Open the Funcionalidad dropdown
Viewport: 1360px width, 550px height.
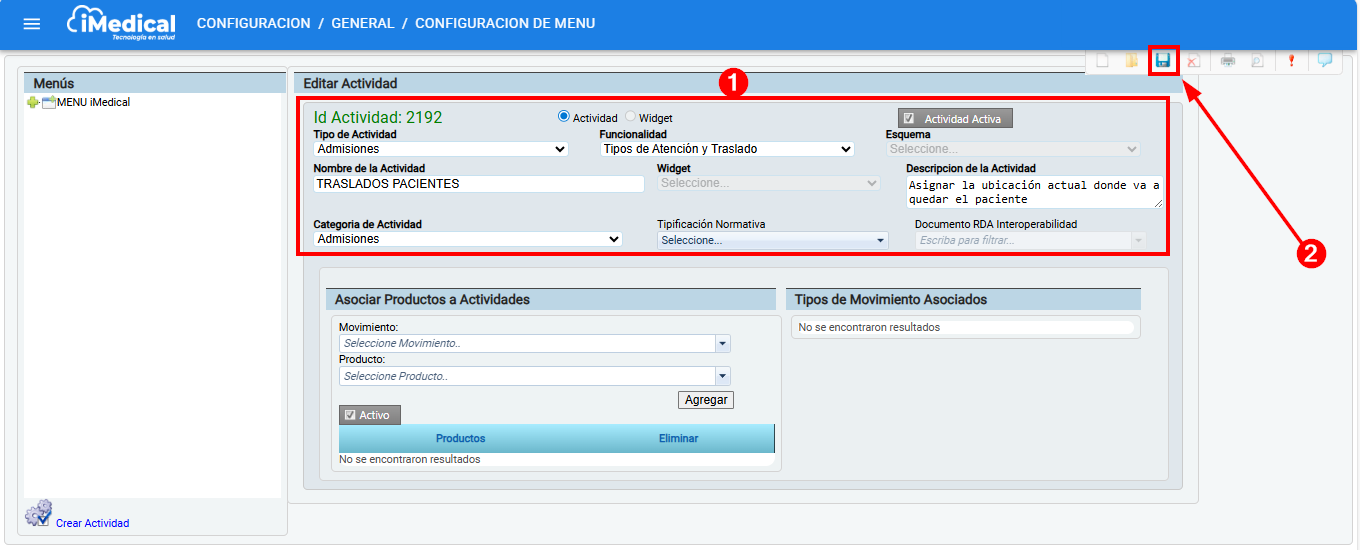[x=727, y=149]
